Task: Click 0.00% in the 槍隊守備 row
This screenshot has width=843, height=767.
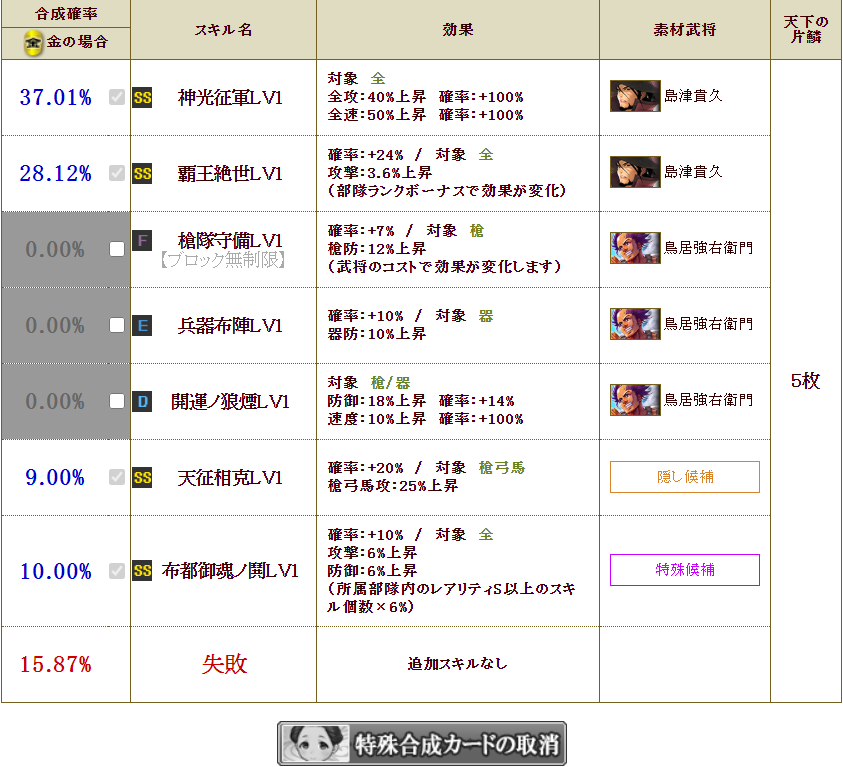Action: [x=55, y=249]
